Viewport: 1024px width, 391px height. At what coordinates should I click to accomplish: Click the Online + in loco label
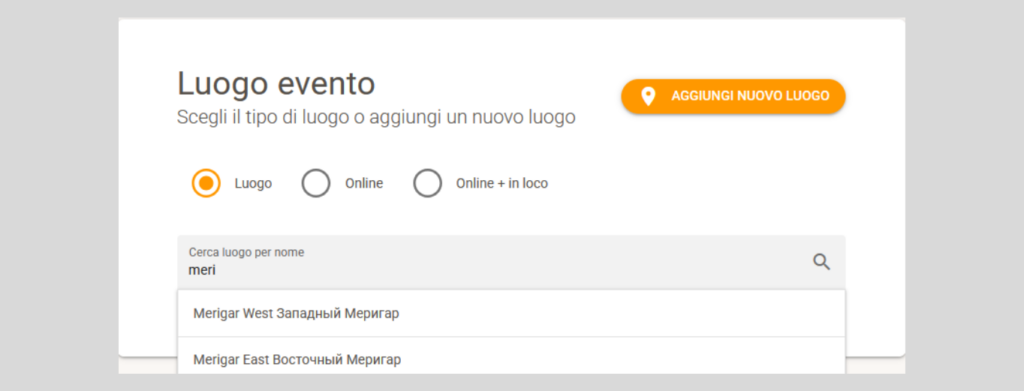click(502, 183)
